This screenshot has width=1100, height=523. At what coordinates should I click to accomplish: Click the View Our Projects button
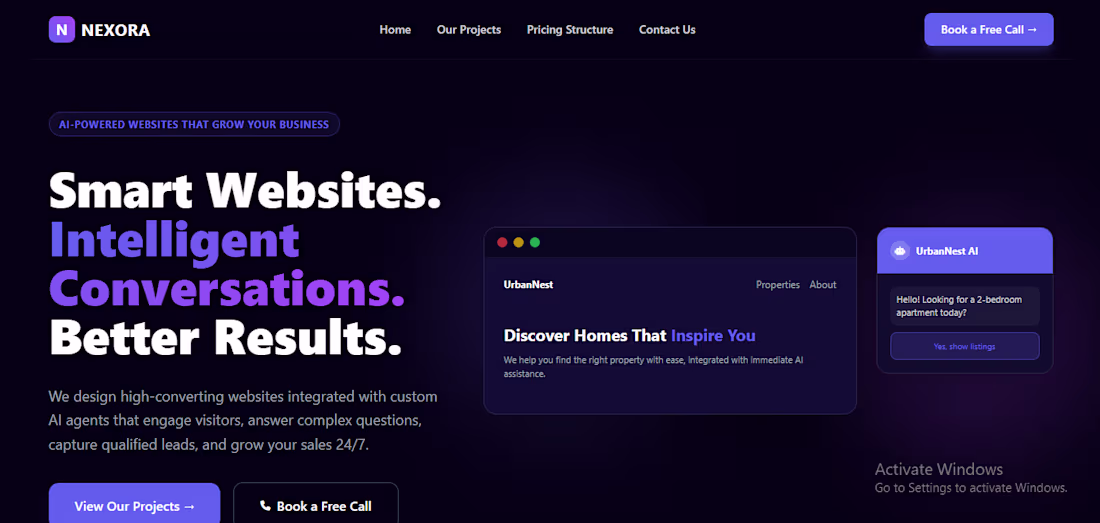pyautogui.click(x=135, y=505)
